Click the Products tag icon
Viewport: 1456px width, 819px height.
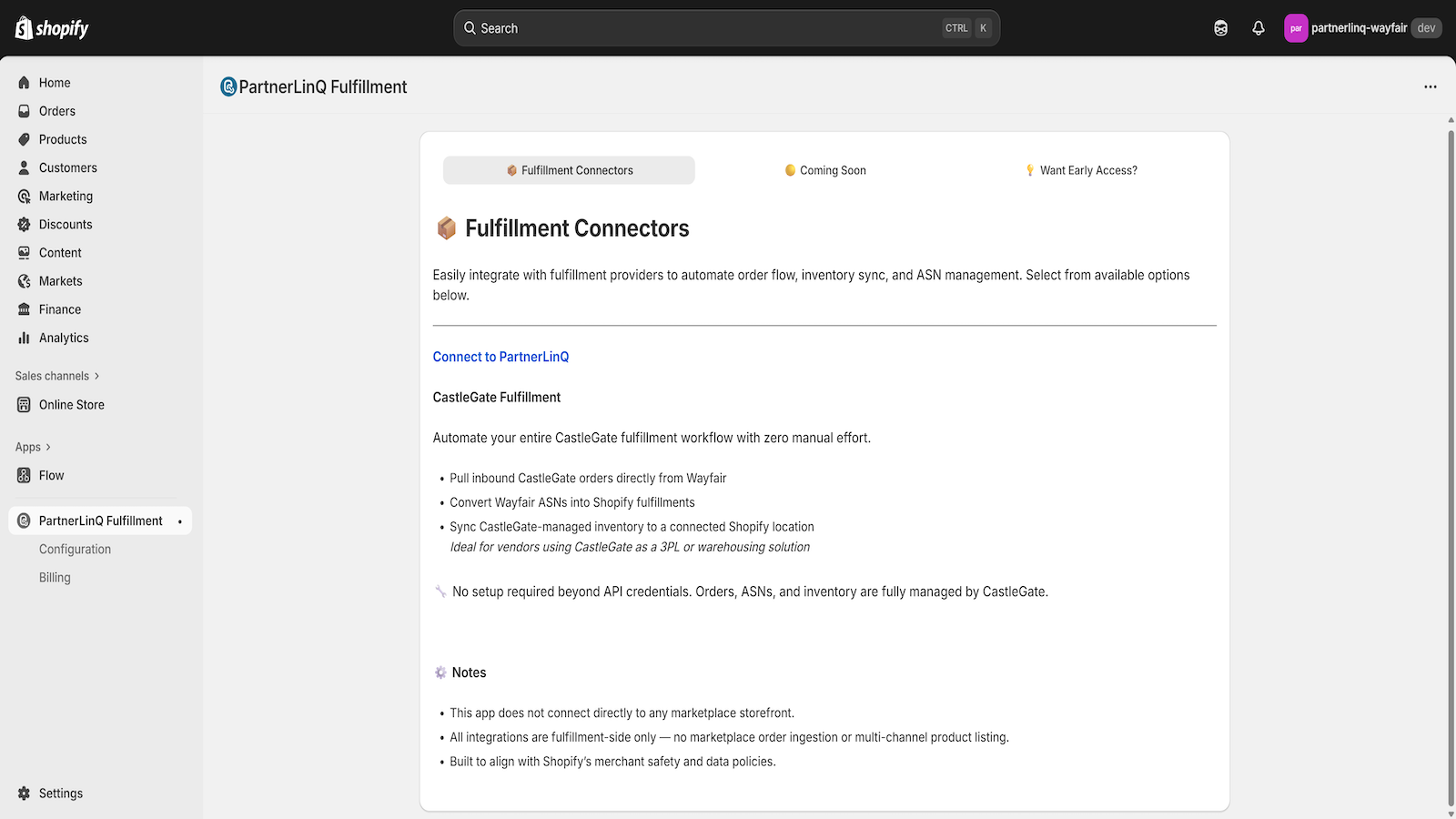[x=25, y=139]
